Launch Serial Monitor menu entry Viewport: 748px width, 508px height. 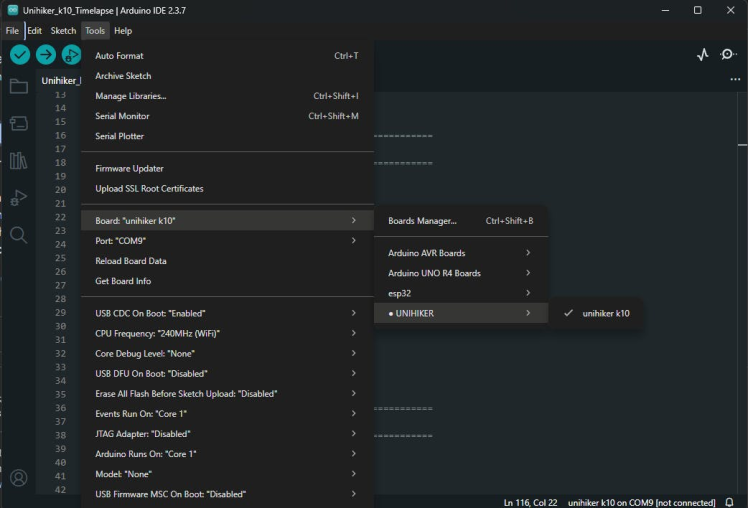click(227, 116)
